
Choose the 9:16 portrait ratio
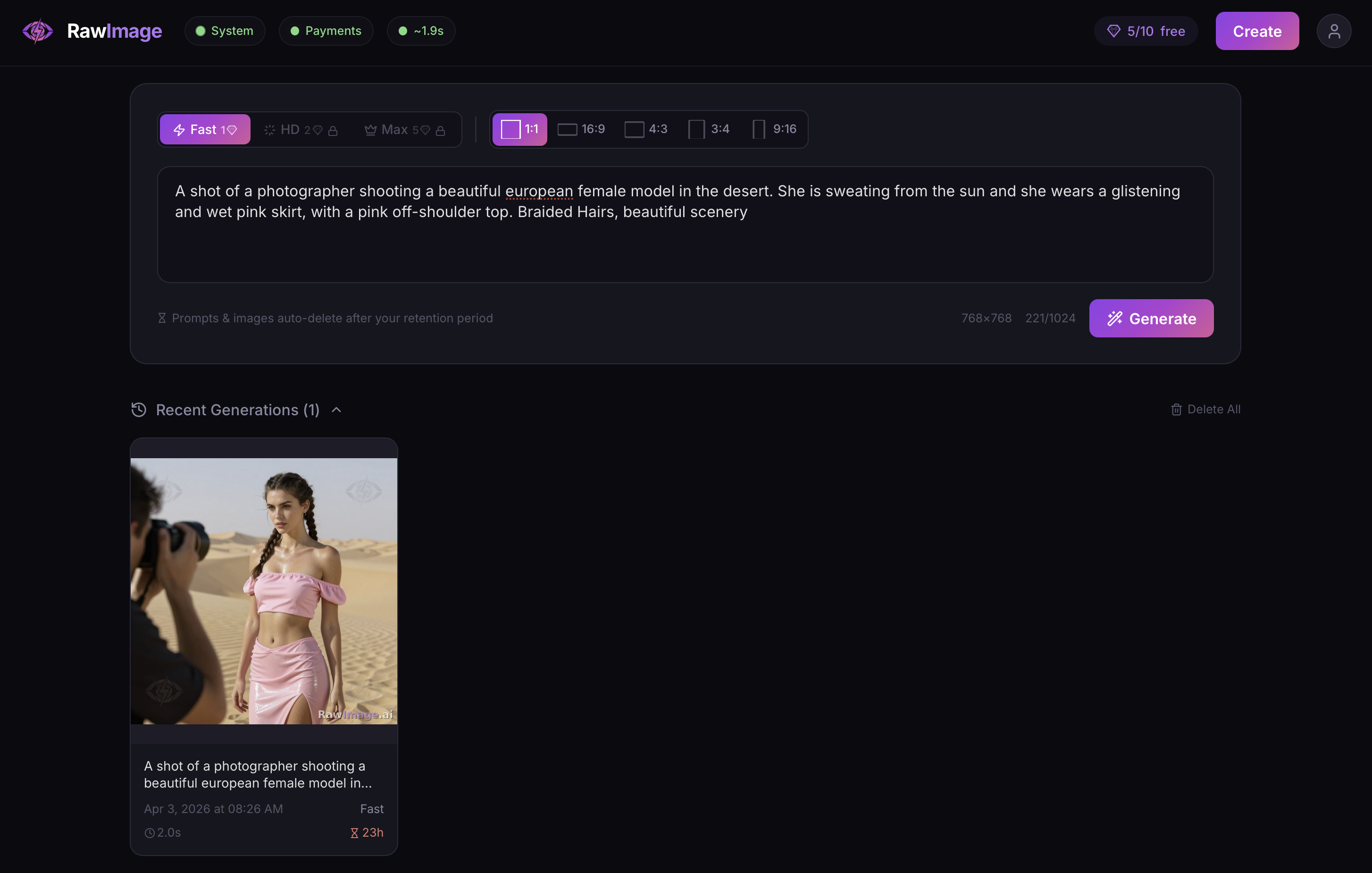pyautogui.click(x=774, y=129)
